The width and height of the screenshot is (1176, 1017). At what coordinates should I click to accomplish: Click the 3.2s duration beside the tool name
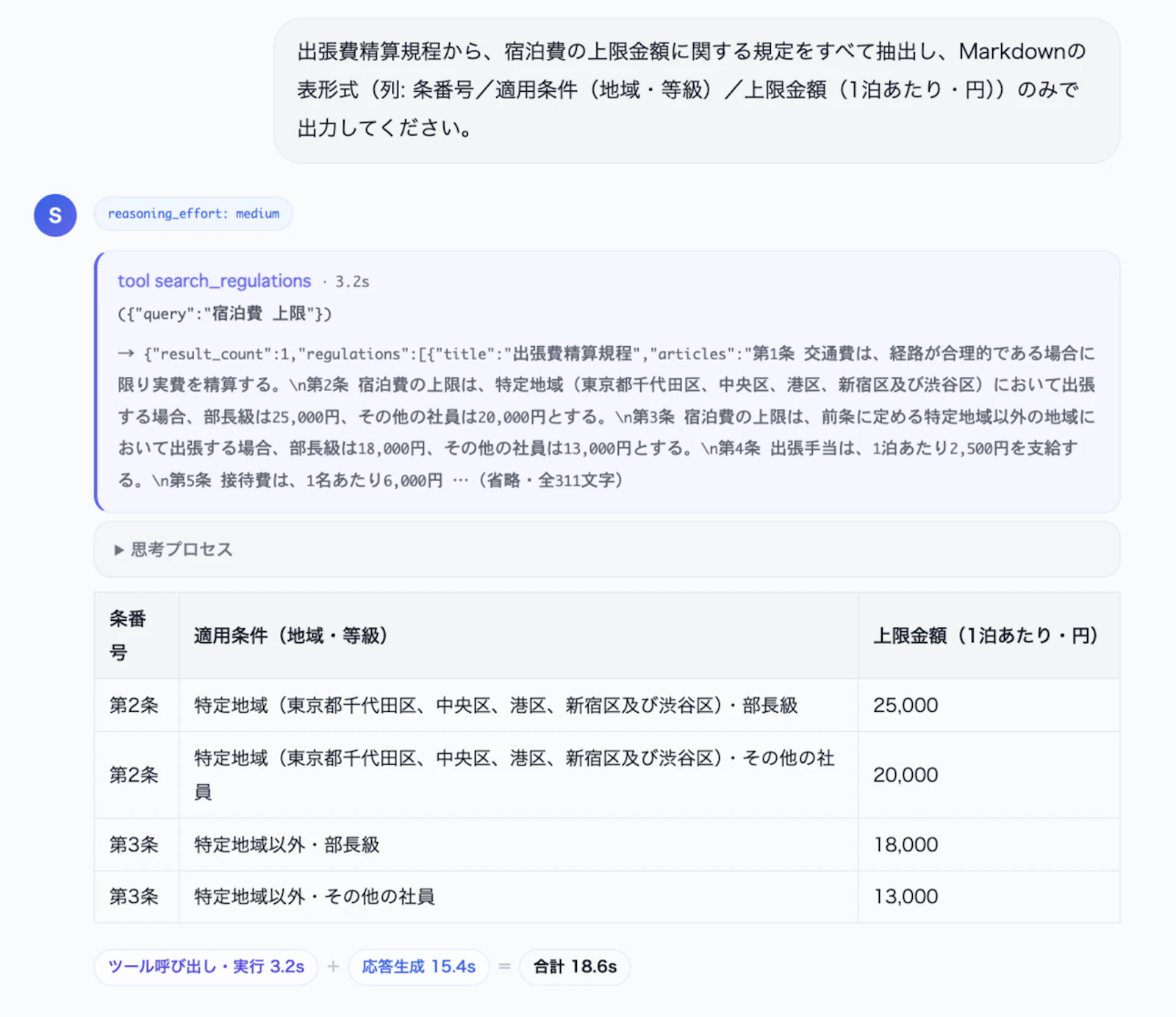pyautogui.click(x=352, y=281)
